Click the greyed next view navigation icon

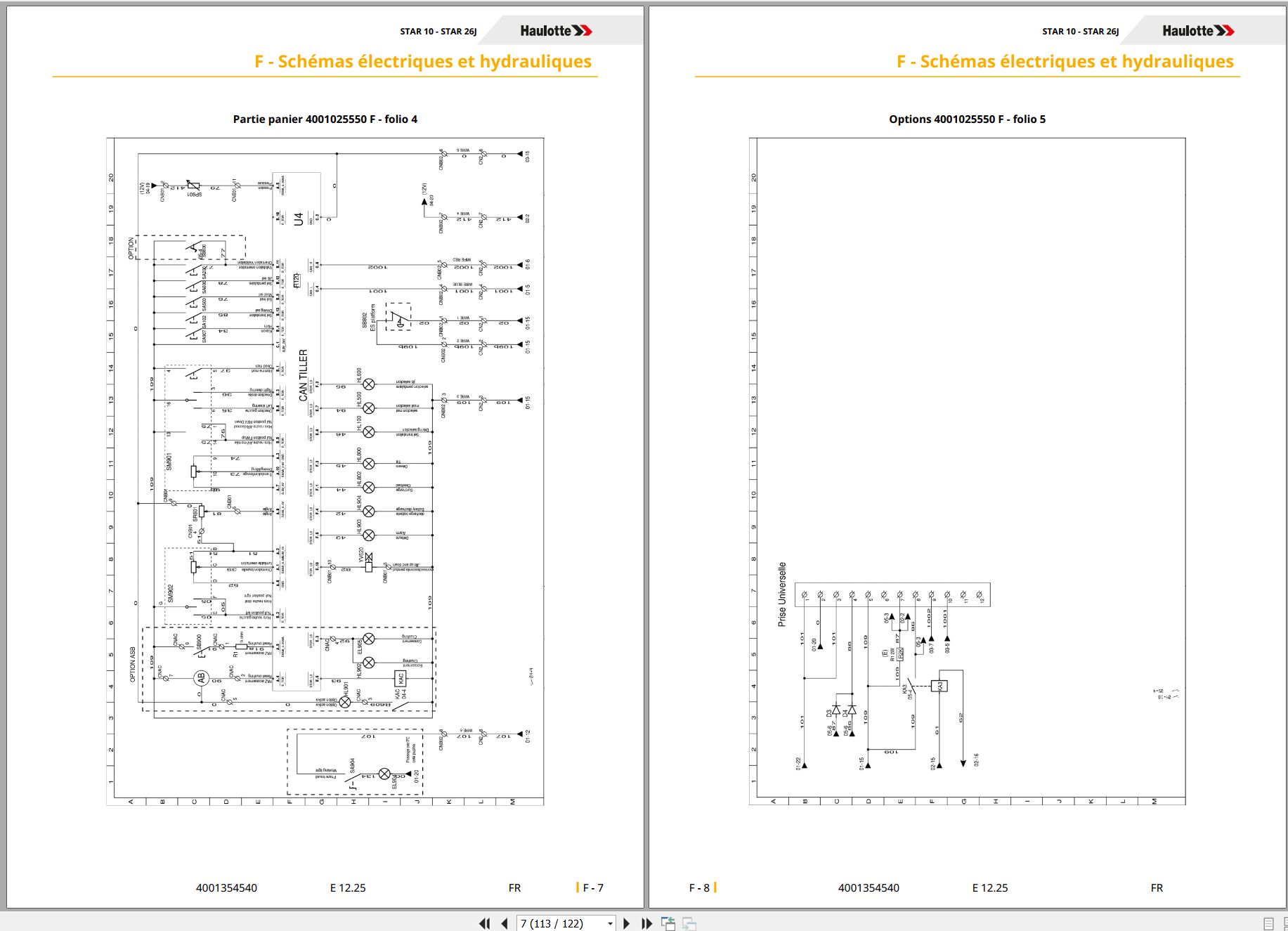pos(689,923)
